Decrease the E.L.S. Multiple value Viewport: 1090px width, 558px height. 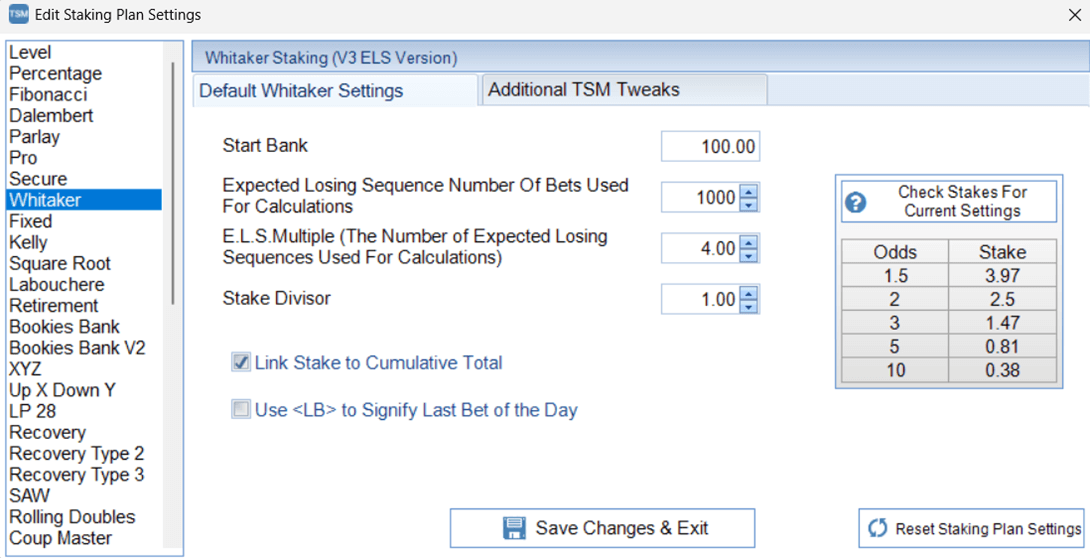tap(749, 255)
